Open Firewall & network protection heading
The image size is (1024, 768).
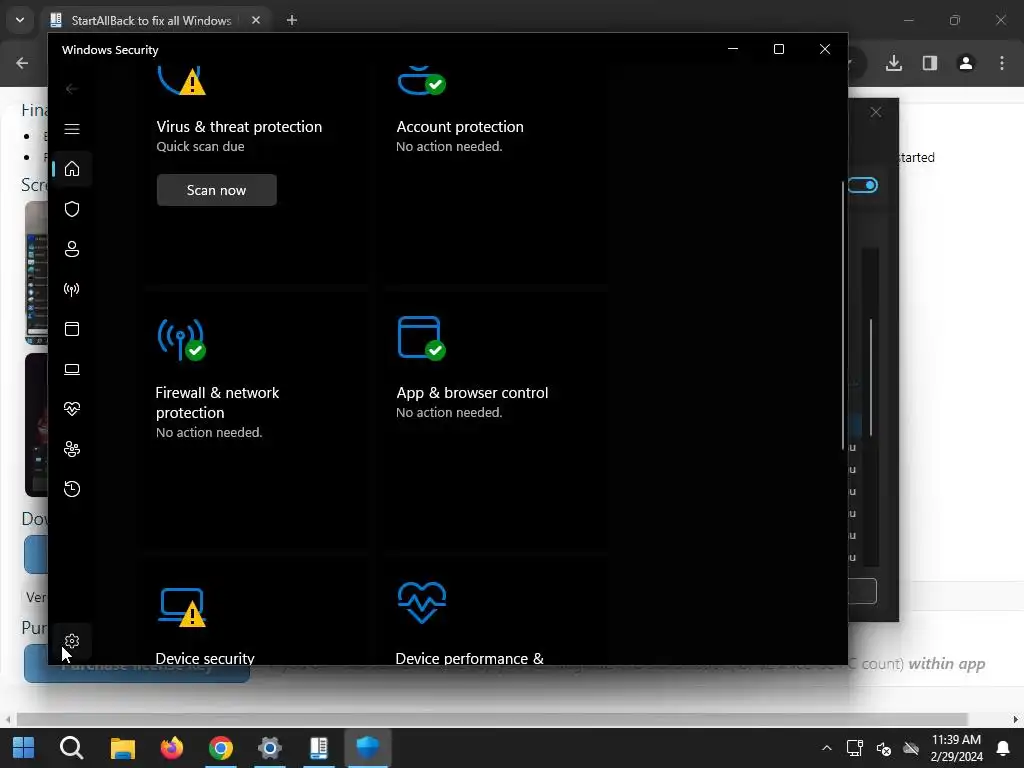click(217, 402)
